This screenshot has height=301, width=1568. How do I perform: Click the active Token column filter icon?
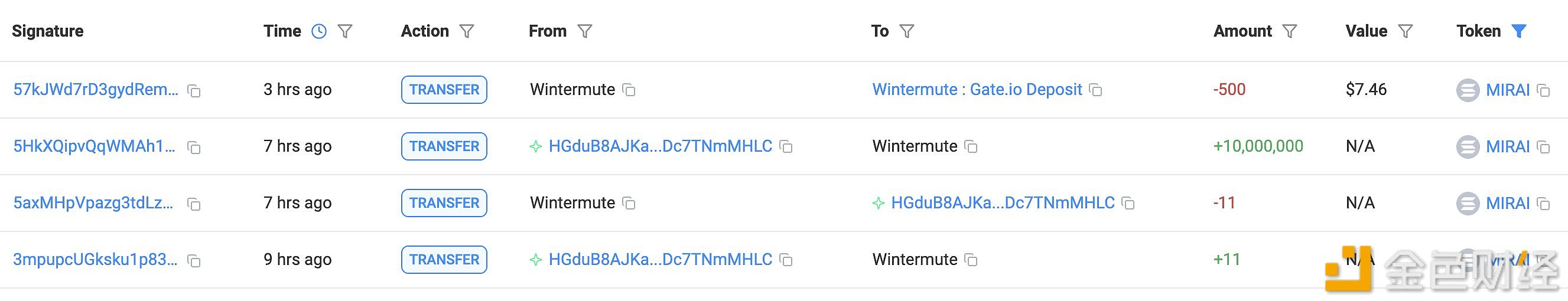(1520, 31)
